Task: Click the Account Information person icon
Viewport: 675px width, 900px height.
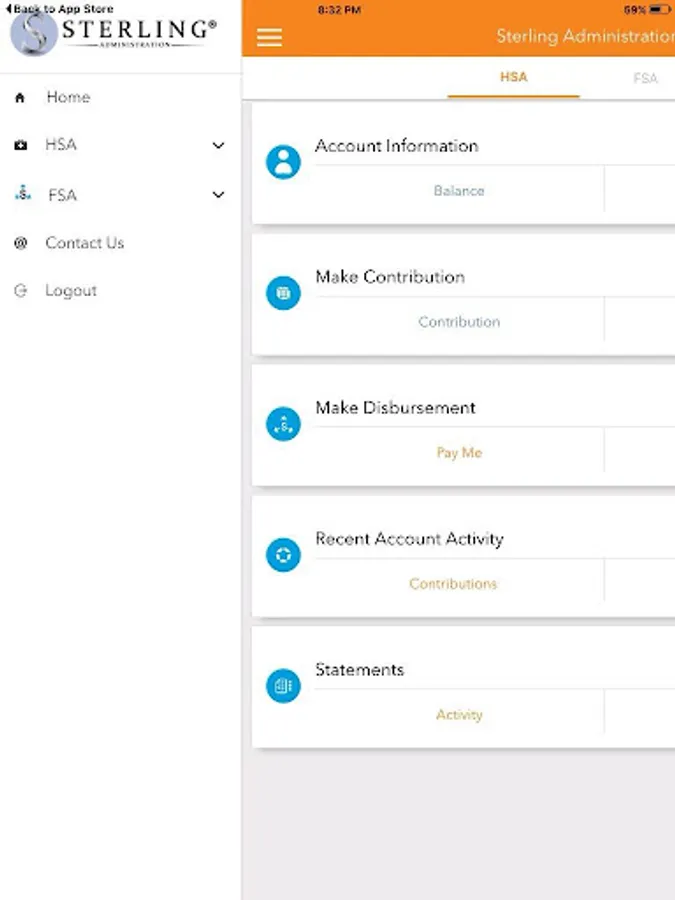Action: coord(284,162)
